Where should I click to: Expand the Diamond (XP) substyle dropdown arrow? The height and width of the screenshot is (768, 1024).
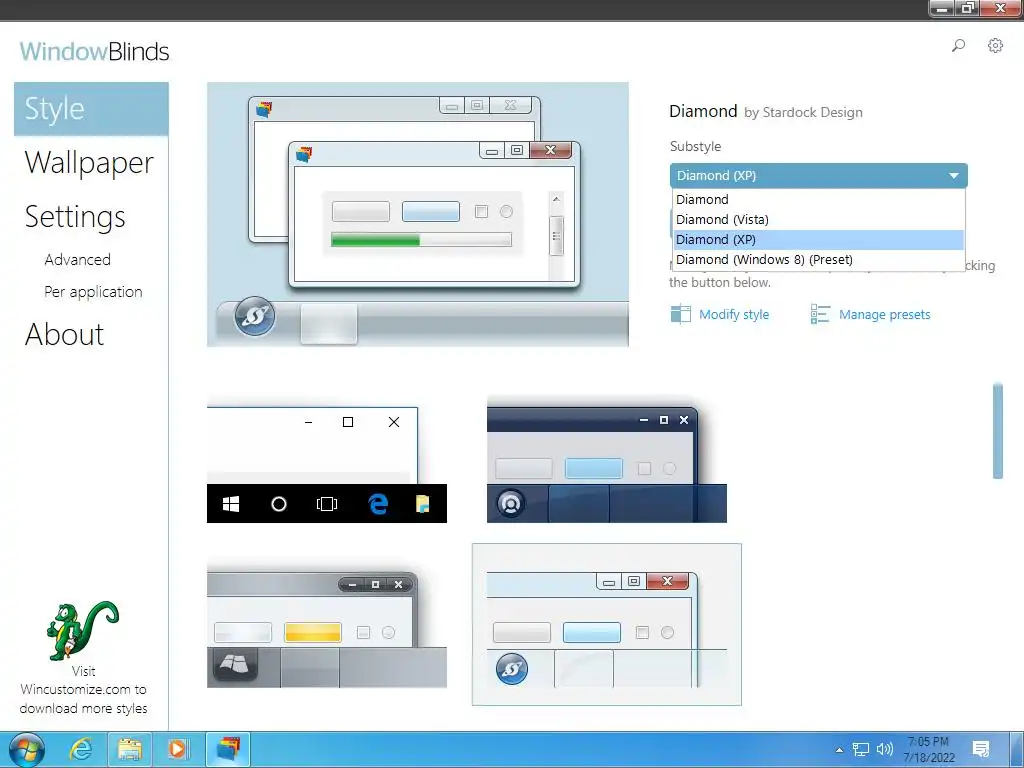click(x=953, y=176)
